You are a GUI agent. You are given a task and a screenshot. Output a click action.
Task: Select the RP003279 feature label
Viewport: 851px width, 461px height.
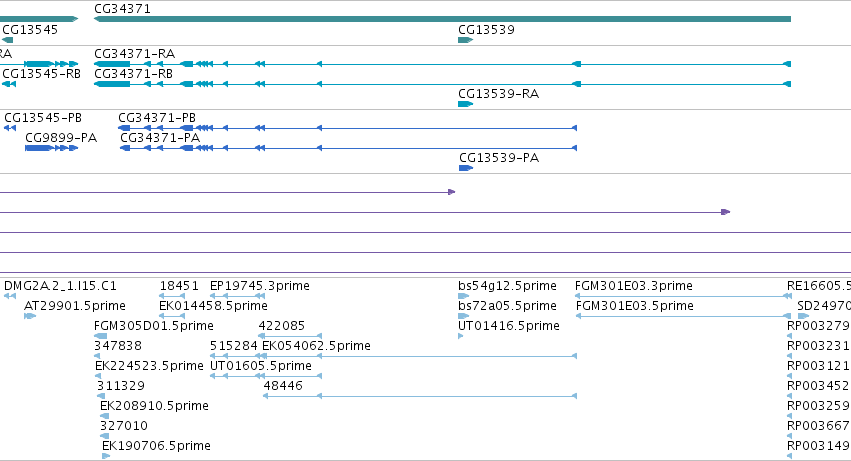click(x=818, y=326)
